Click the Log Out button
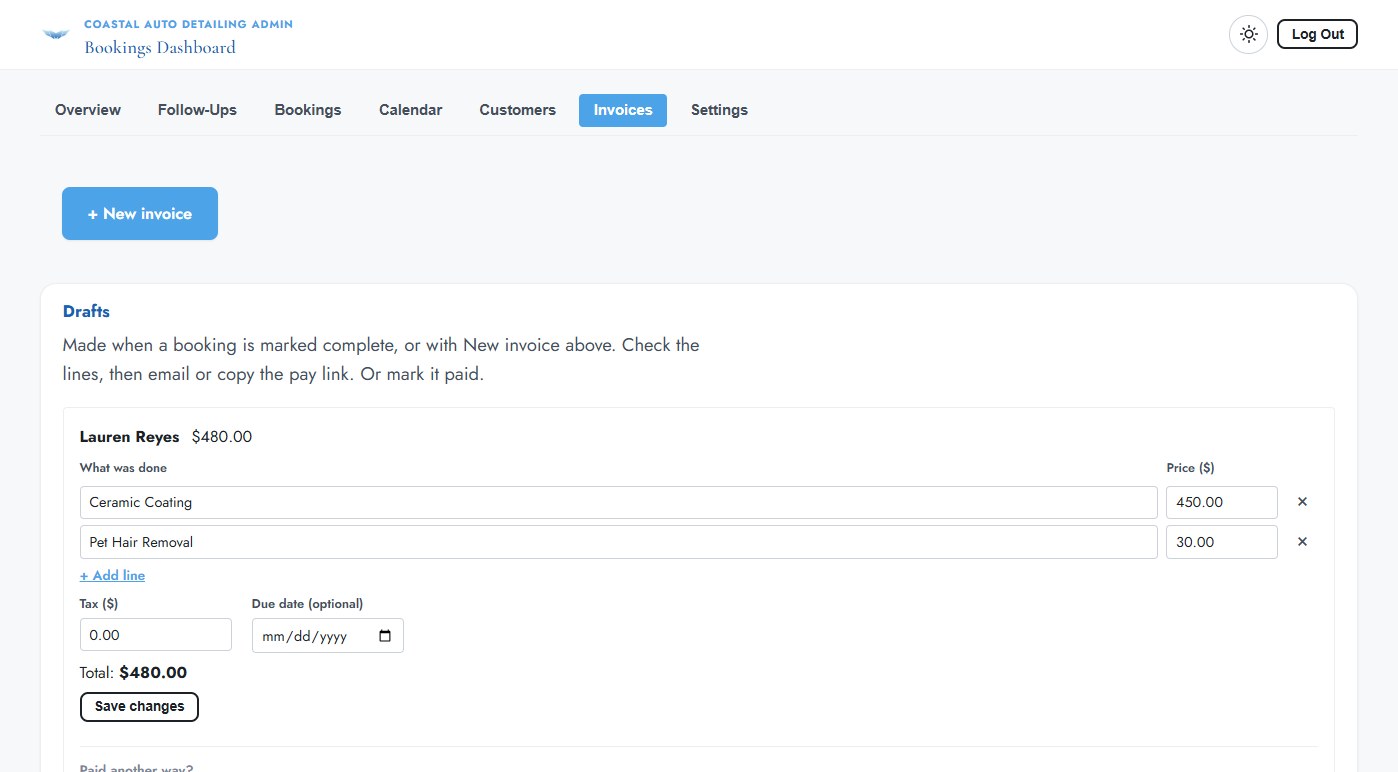 pyautogui.click(x=1317, y=34)
